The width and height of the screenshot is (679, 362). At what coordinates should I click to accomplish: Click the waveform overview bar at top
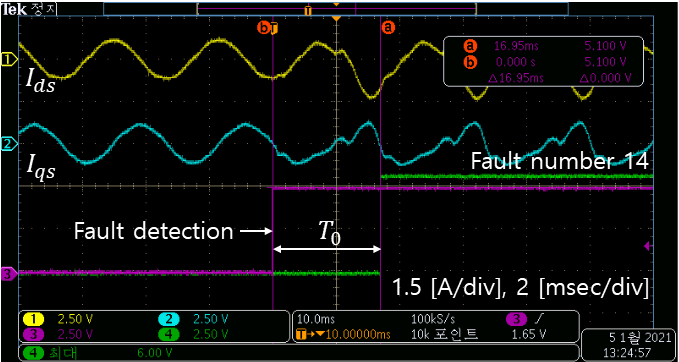tap(336, 9)
